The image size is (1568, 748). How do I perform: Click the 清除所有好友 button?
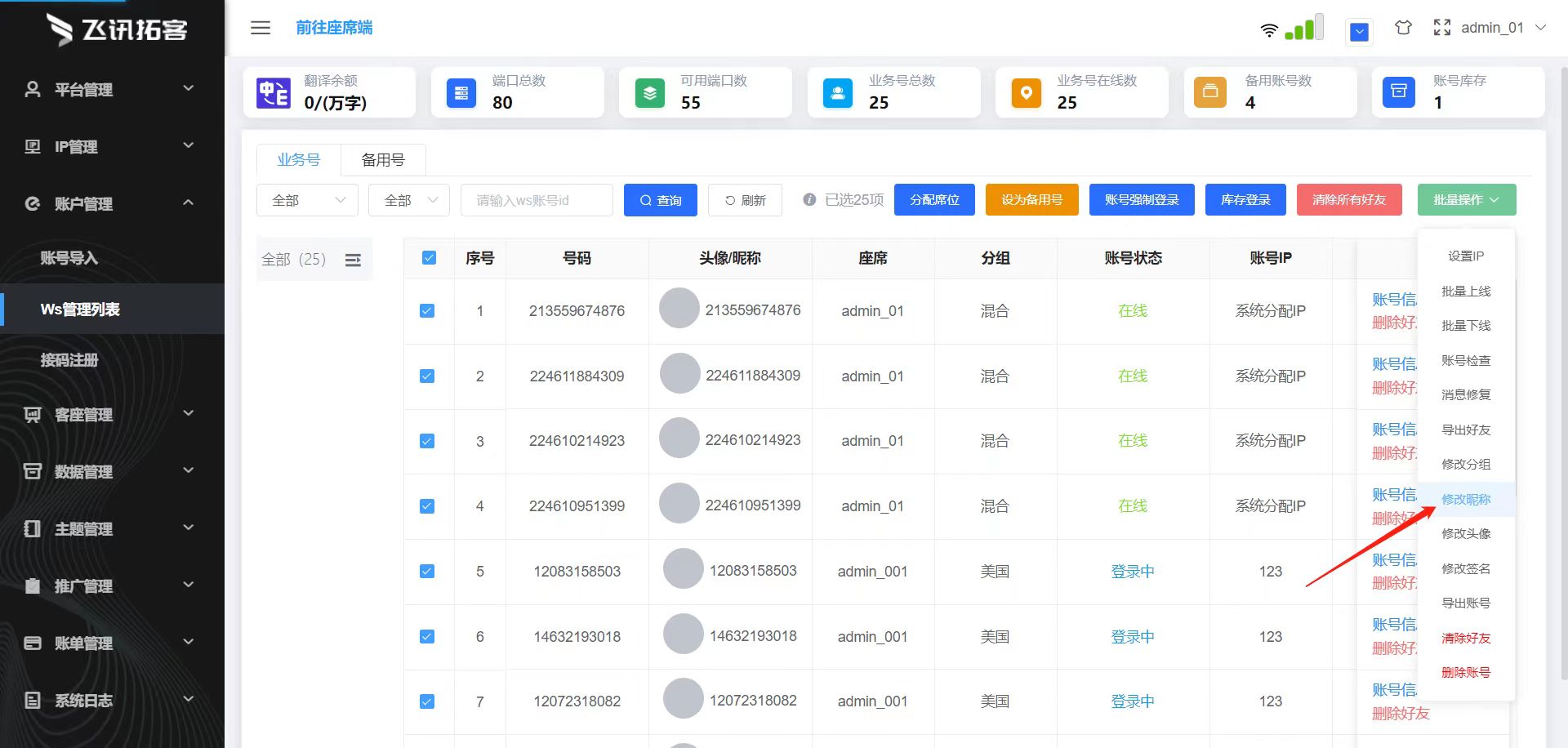[x=1349, y=200]
